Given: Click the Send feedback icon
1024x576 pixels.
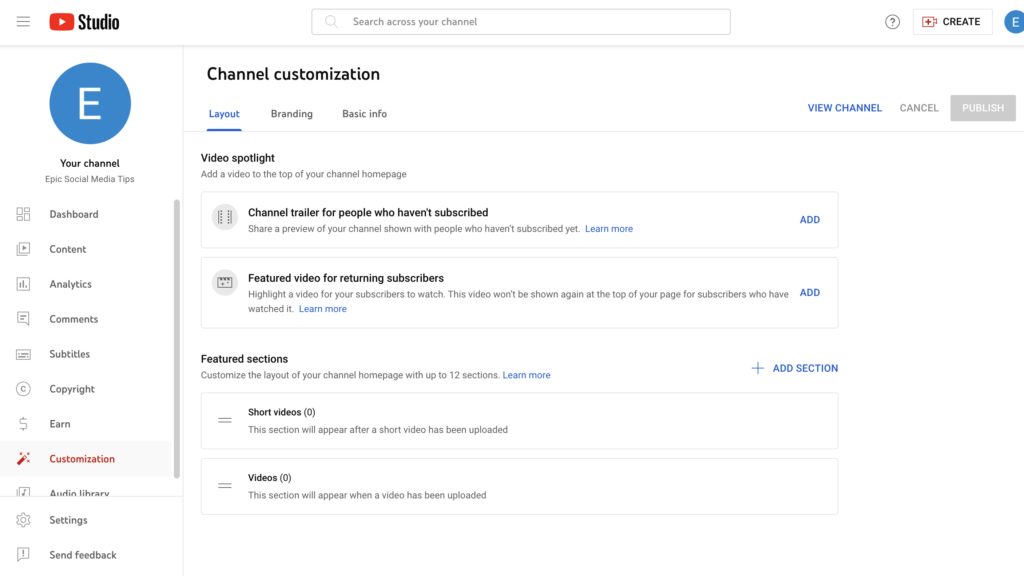Looking at the screenshot, I should pyautogui.click(x=23, y=555).
